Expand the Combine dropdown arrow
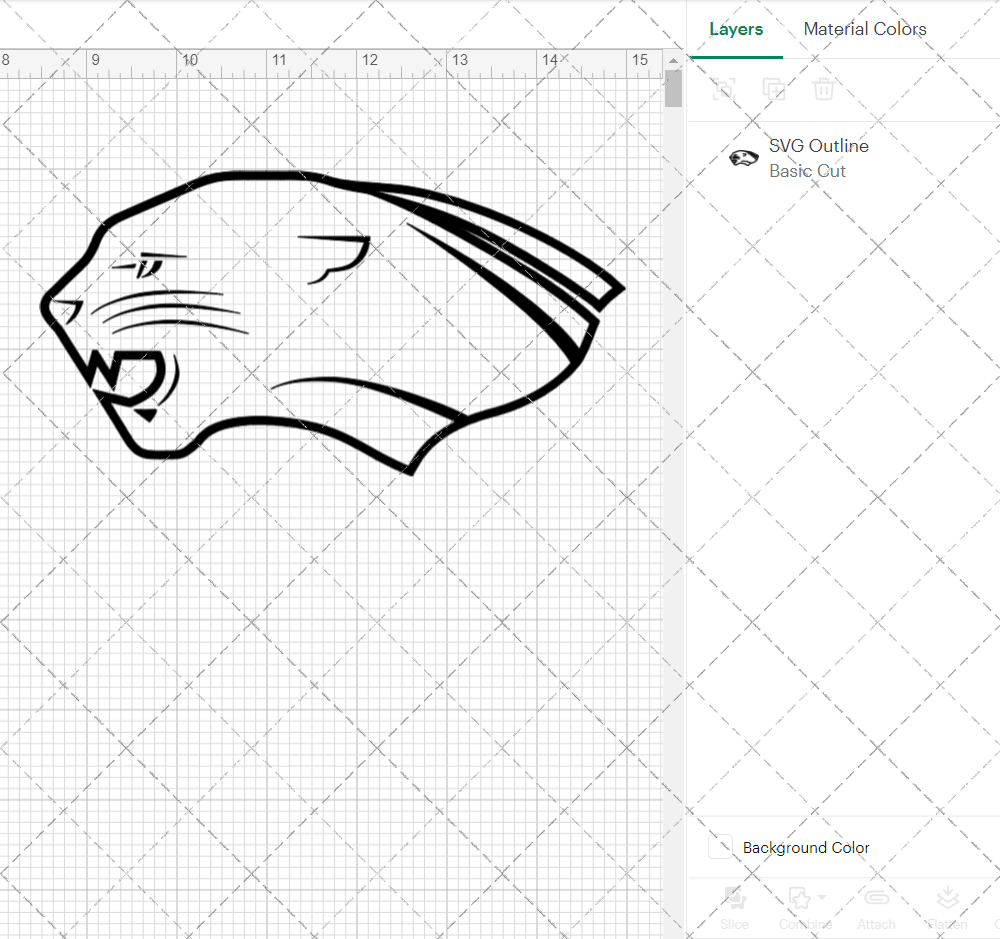Viewport: 1000px width, 939px height. coord(822,898)
